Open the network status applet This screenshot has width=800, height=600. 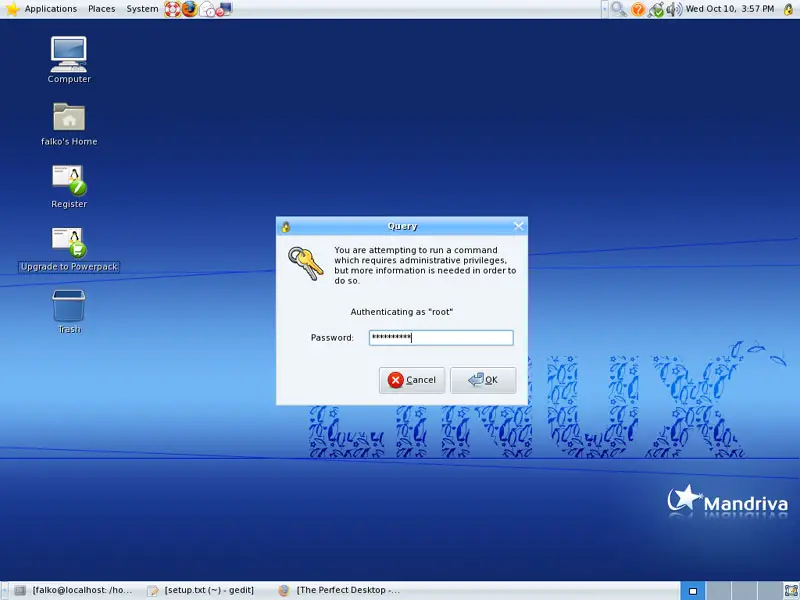pyautogui.click(x=656, y=9)
